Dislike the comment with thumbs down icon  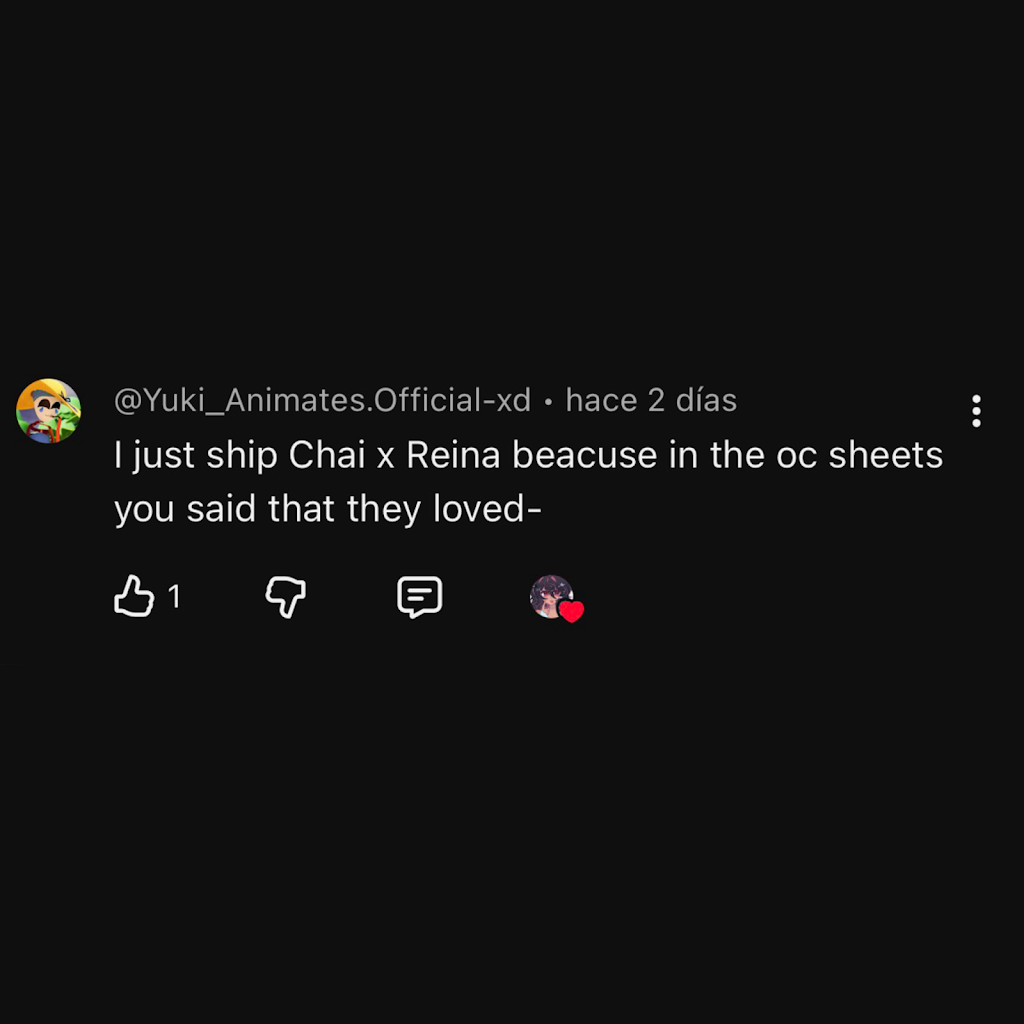[285, 597]
